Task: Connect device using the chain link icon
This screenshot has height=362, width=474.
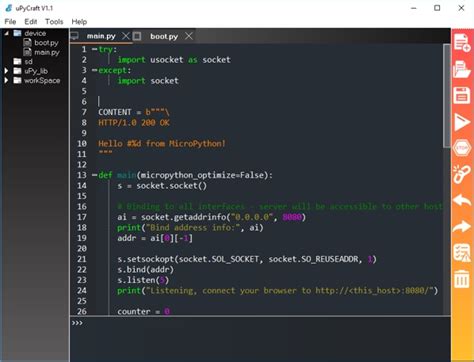Action: (x=461, y=174)
